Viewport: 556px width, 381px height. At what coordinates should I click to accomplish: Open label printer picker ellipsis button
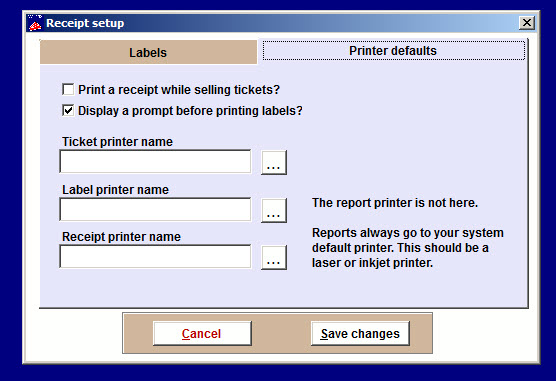click(274, 210)
